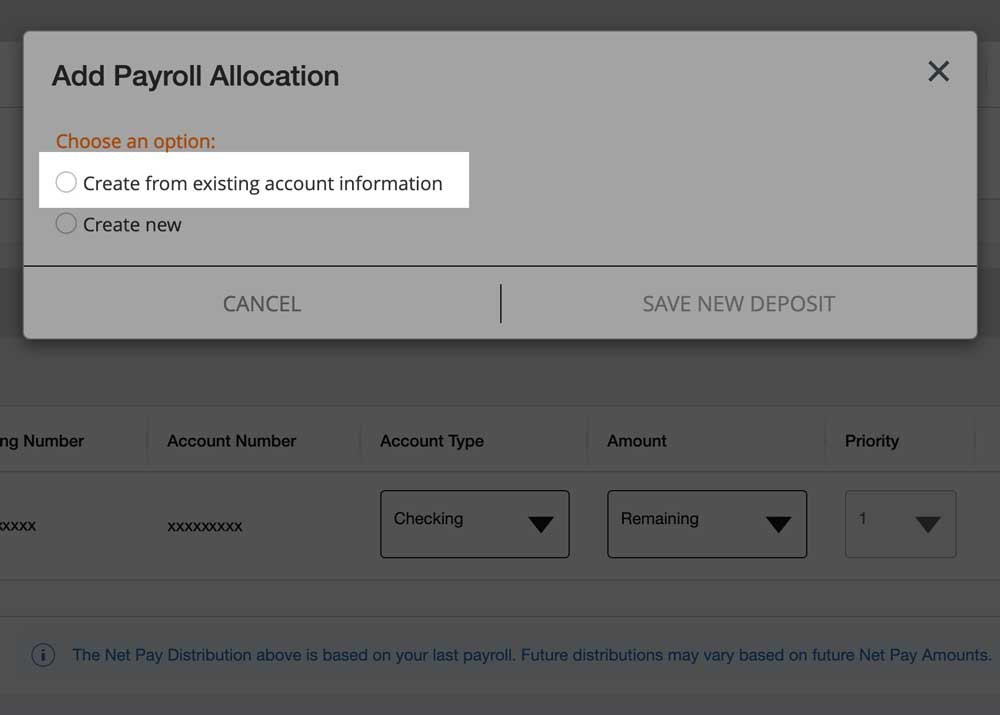Viewport: 1000px width, 715px height.
Task: Select the Create new option
Action: coord(130,223)
